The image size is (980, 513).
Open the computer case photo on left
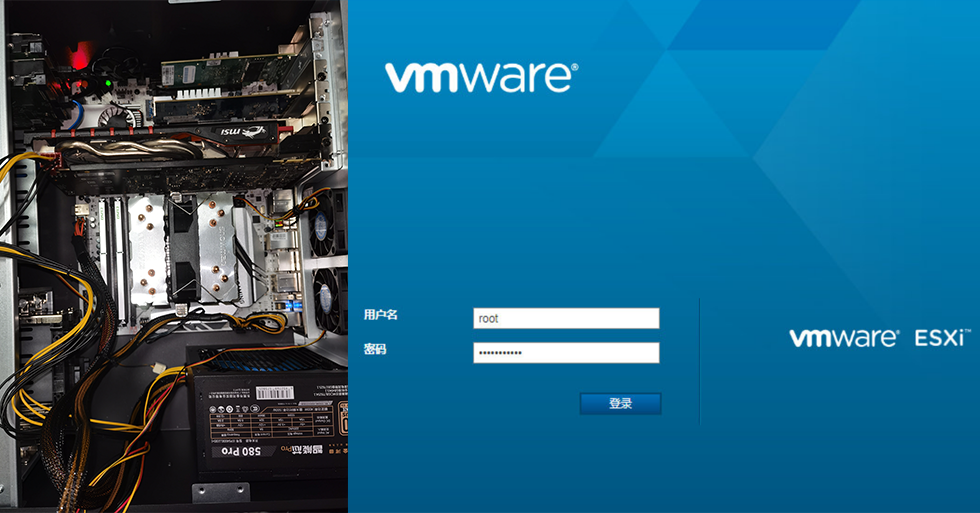[x=174, y=256]
